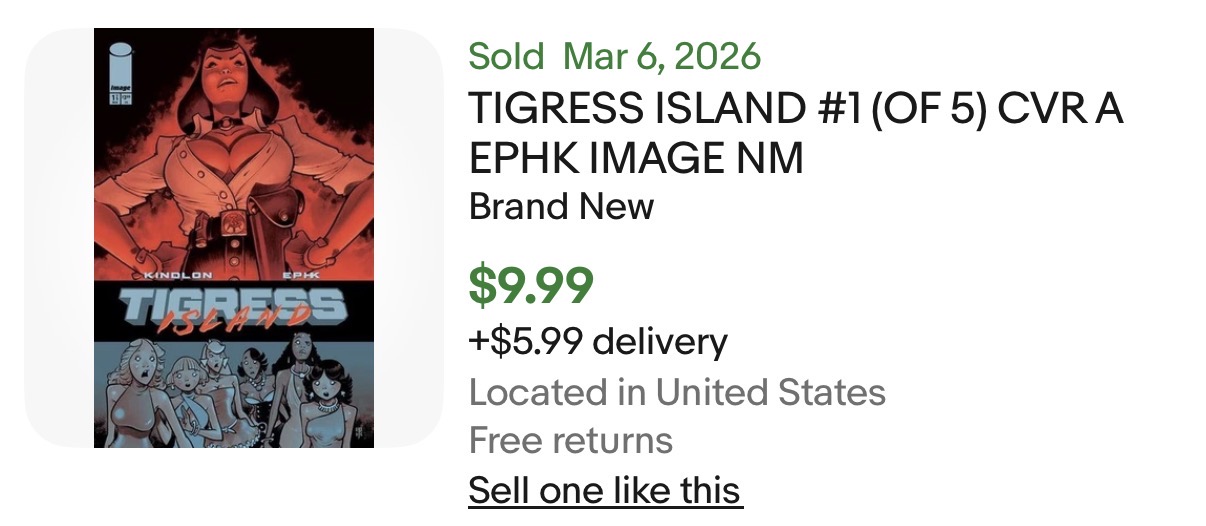Viewport: 1206px width, 526px height.
Task: Click the green Sold label
Action: click(x=506, y=56)
